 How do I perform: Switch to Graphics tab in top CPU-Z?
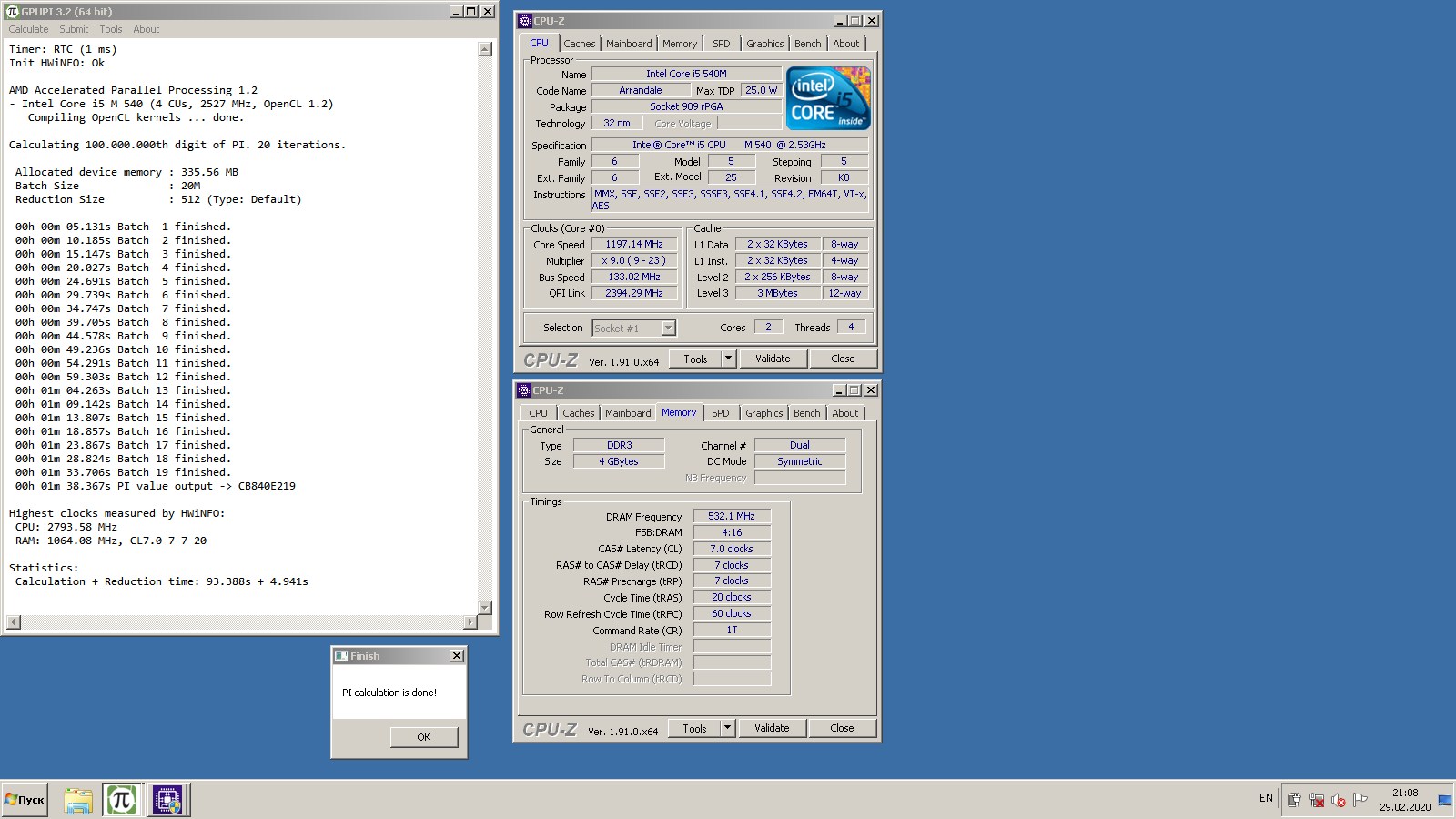click(764, 44)
